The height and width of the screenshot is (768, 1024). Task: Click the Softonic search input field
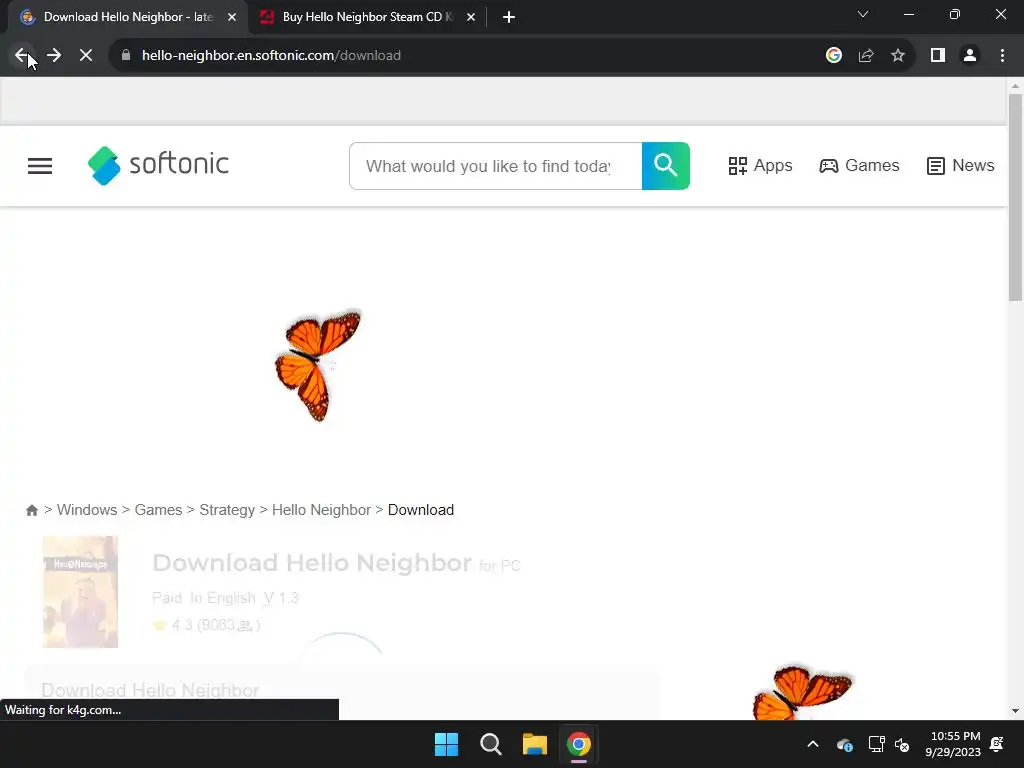tap(496, 166)
